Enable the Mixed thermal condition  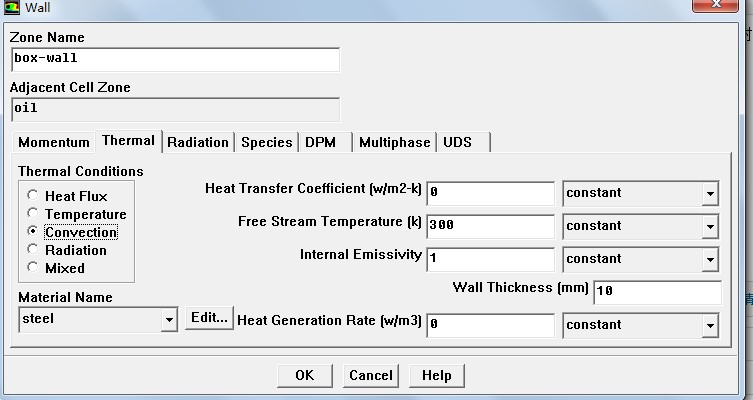(34, 268)
